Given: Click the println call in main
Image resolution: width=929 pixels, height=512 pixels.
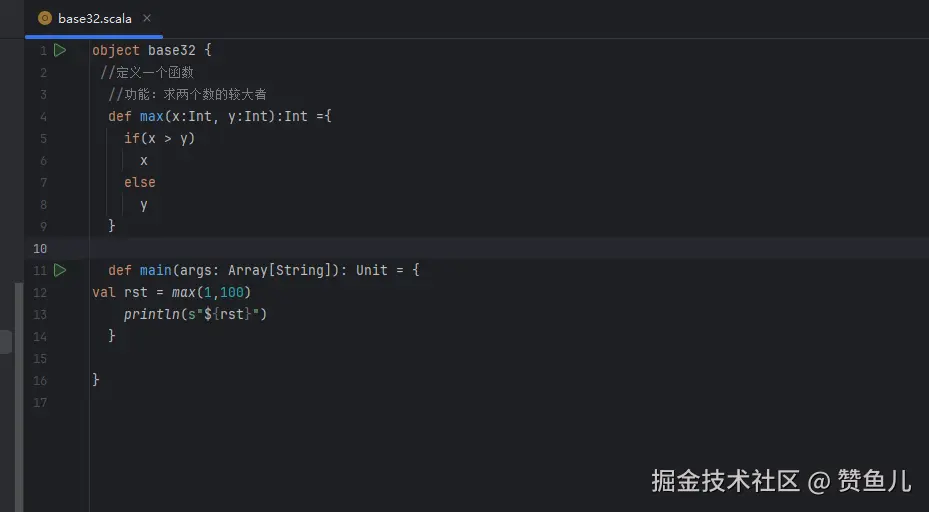Looking at the screenshot, I should tap(146, 314).
